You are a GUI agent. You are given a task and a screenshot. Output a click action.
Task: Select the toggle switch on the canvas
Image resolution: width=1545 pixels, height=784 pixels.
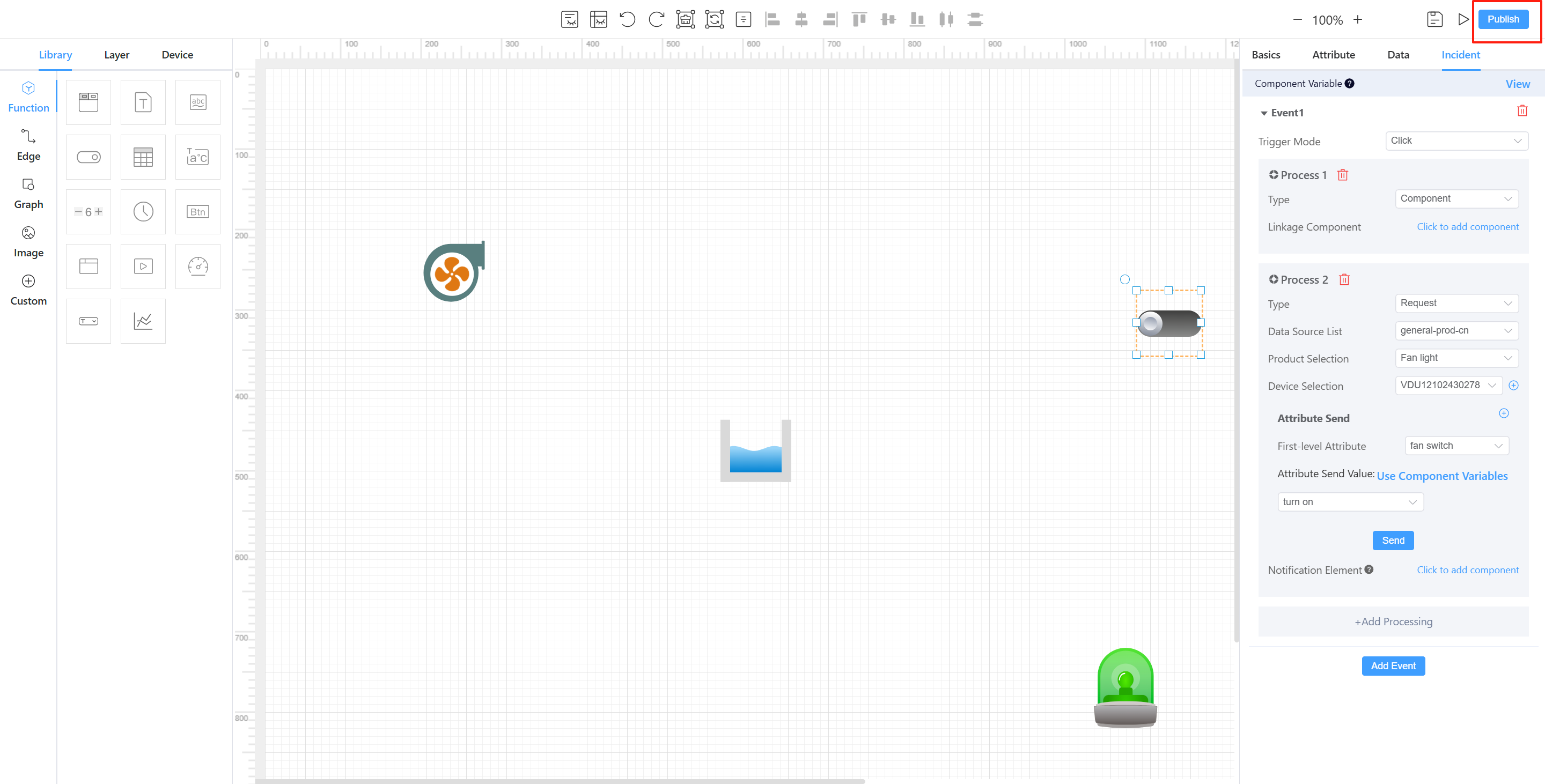[x=1168, y=323]
